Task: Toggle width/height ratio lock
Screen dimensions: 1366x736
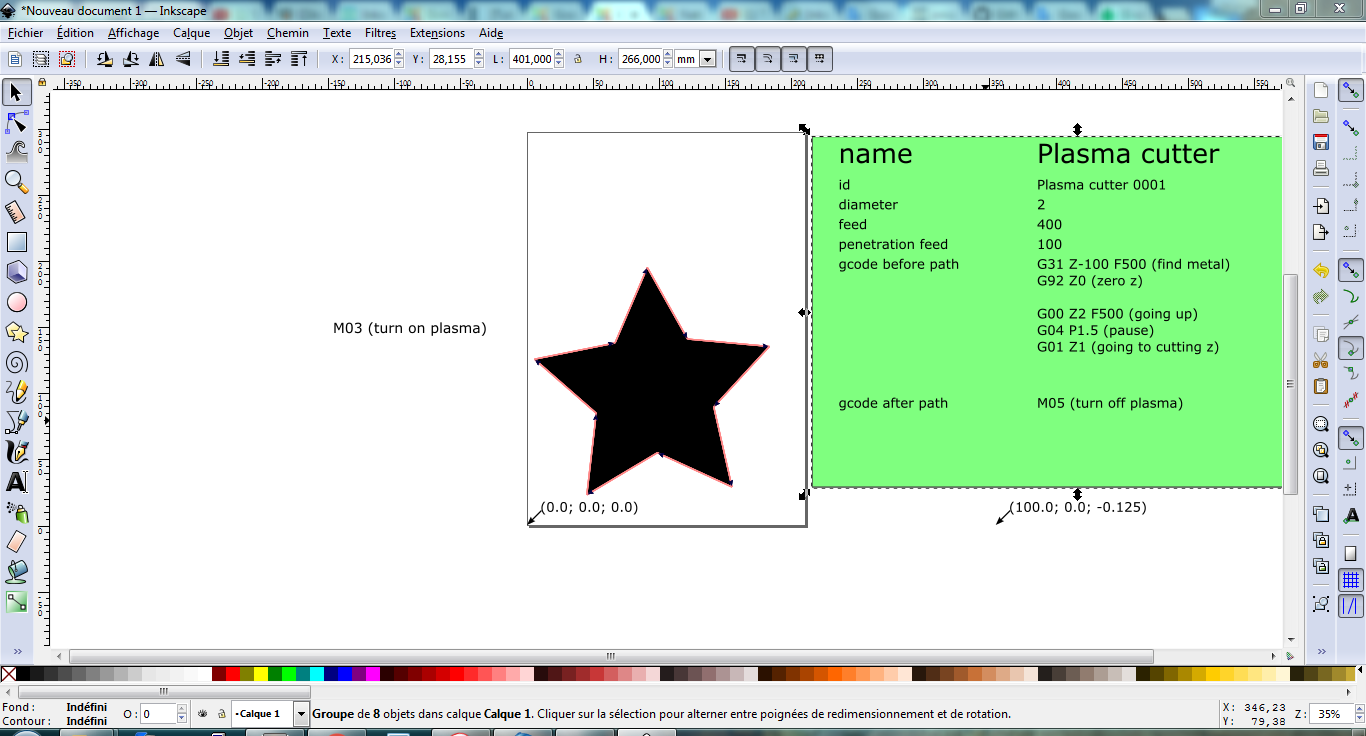Action: [x=577, y=59]
